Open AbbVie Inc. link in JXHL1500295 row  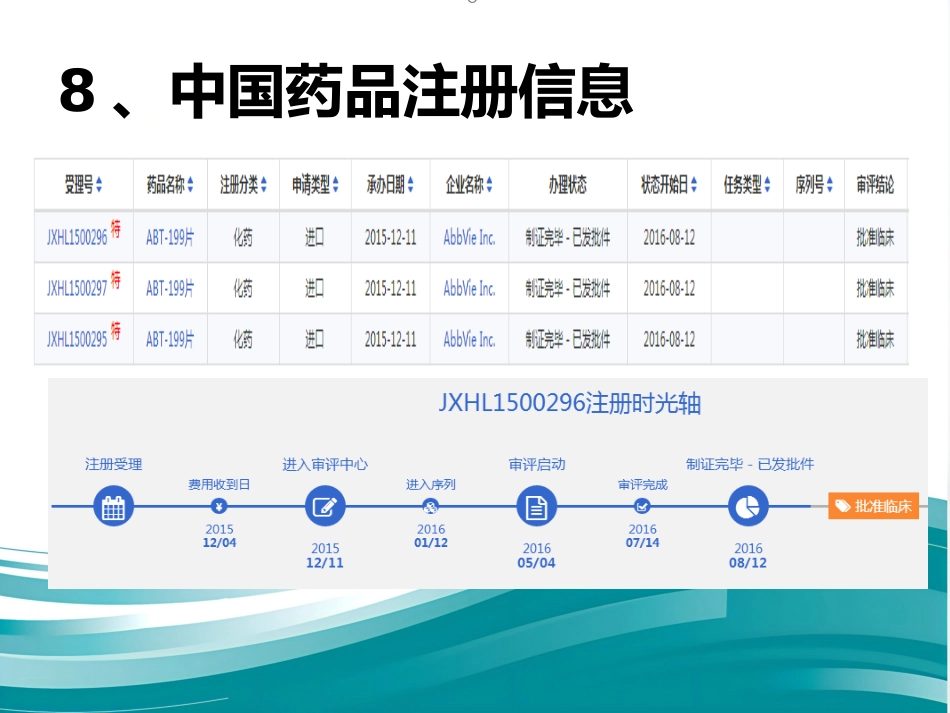tap(470, 339)
